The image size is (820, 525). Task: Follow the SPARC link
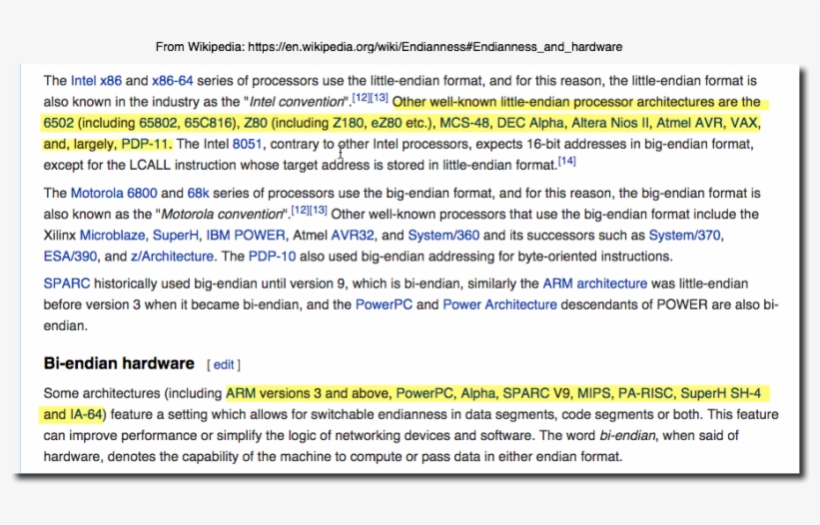pos(66,284)
